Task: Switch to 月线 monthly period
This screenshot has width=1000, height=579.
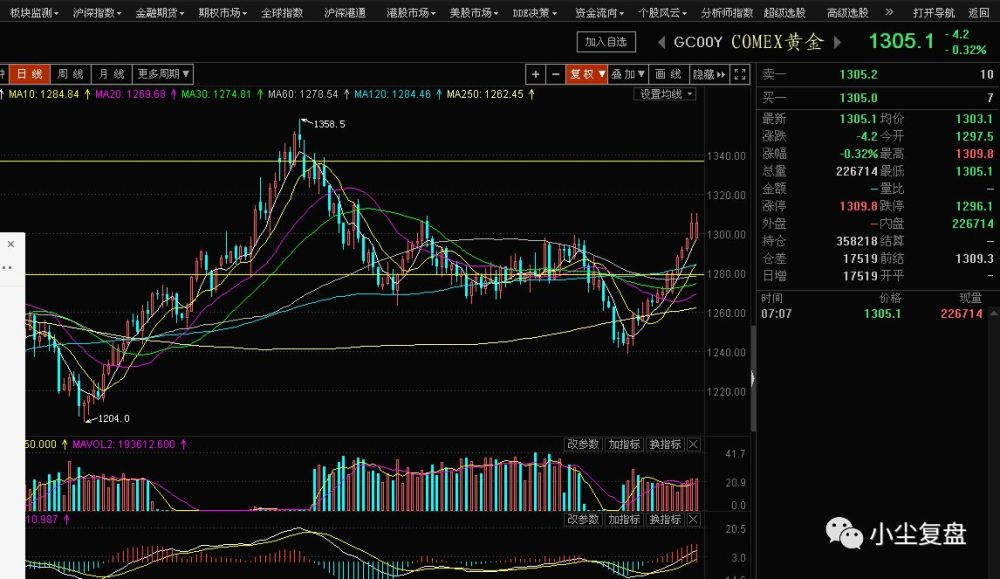Action: 112,74
